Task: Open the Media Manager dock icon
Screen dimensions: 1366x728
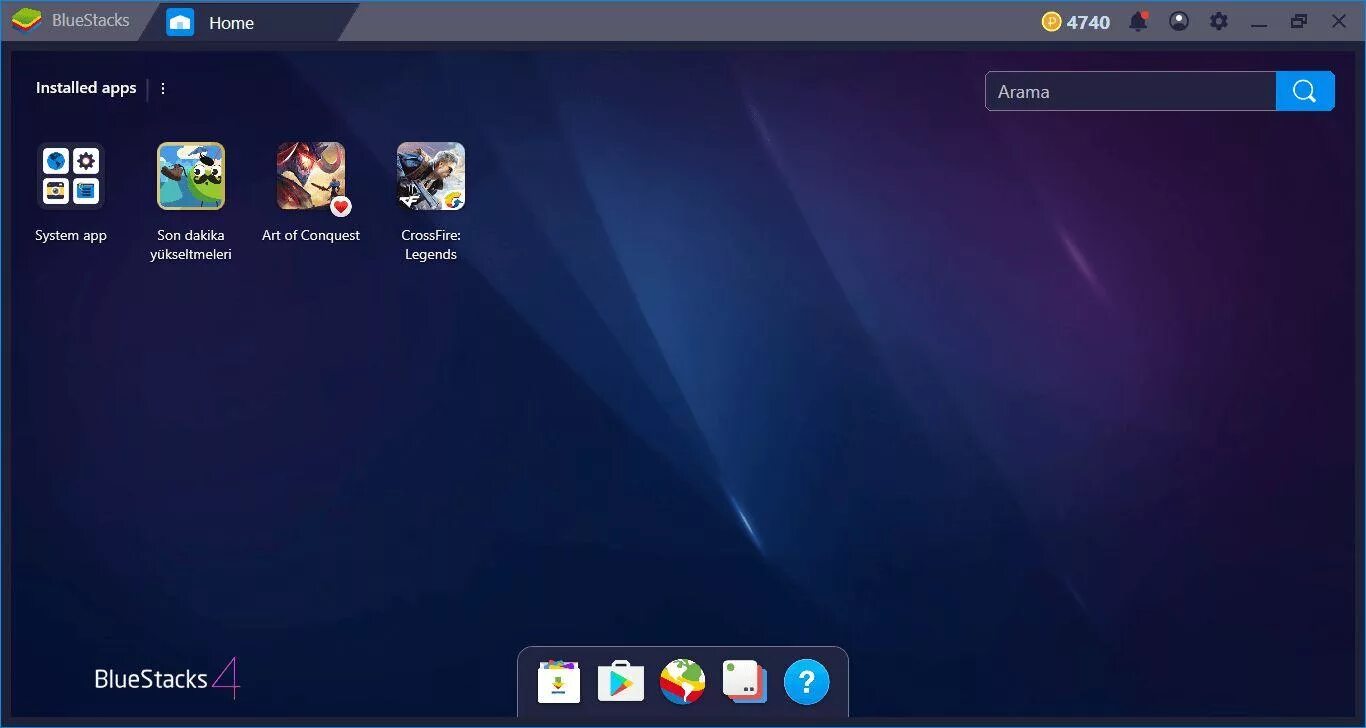Action: pos(744,681)
